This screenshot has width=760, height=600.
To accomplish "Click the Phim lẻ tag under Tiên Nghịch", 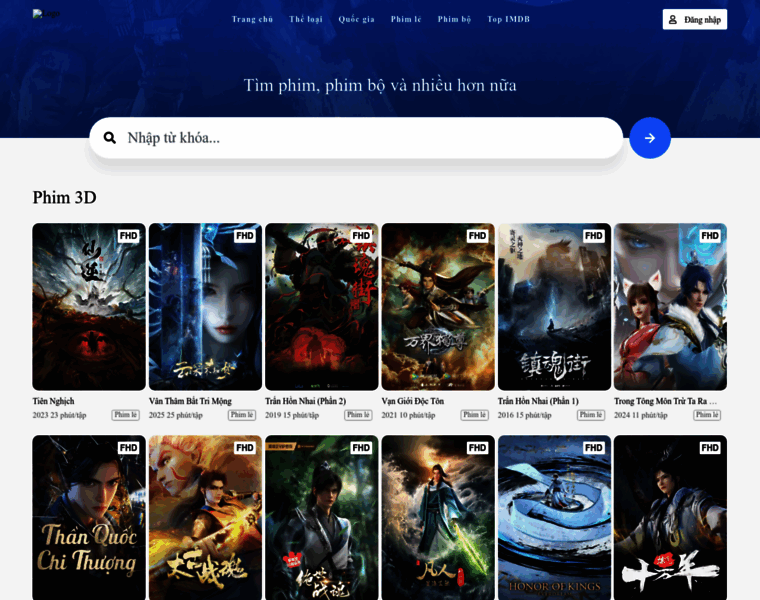I will [125, 415].
